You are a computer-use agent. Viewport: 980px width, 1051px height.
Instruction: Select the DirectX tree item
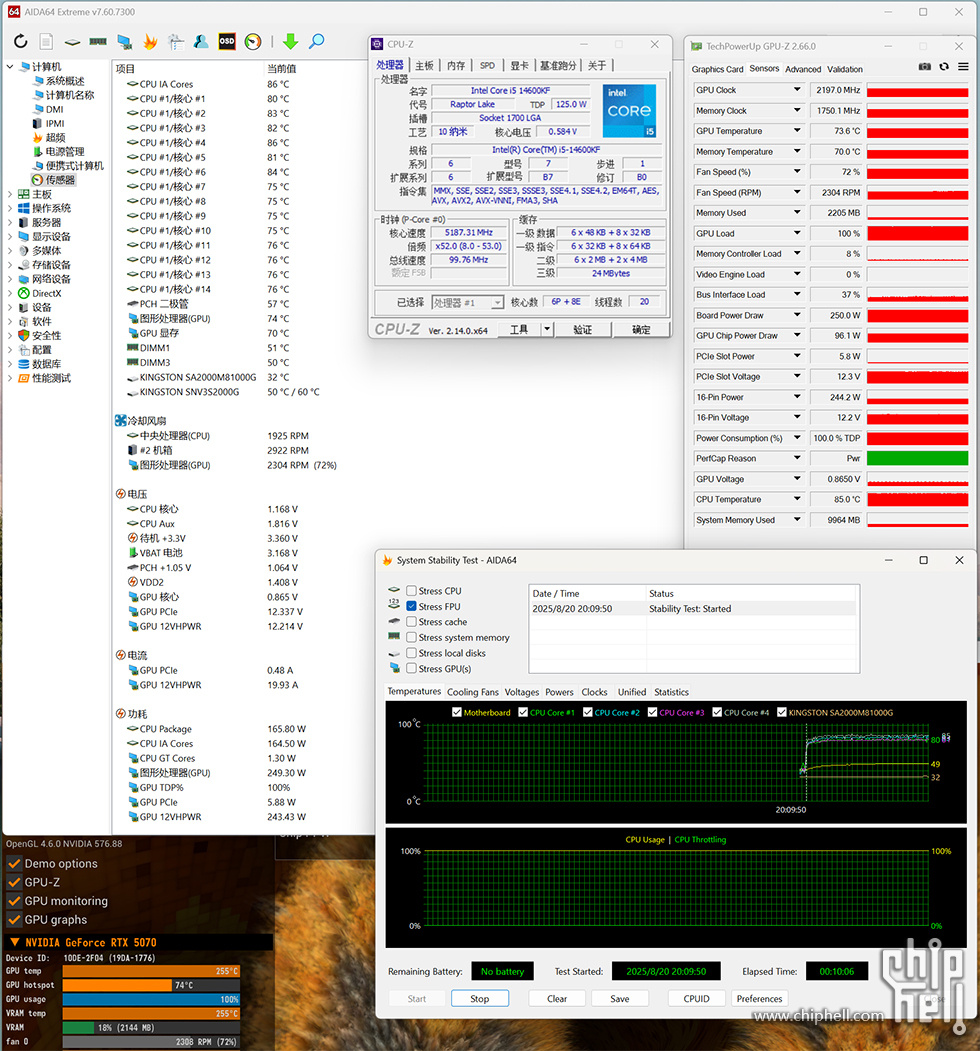tap(40, 293)
